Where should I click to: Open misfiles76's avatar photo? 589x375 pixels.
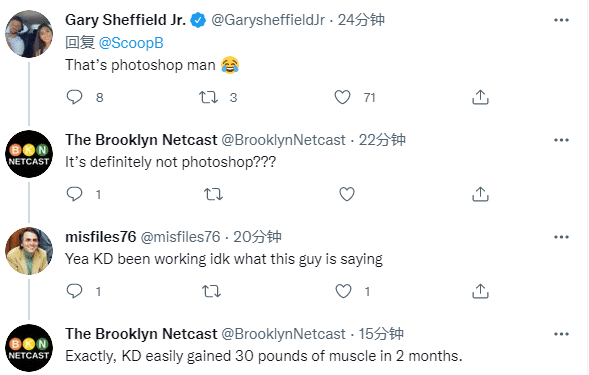29,251
